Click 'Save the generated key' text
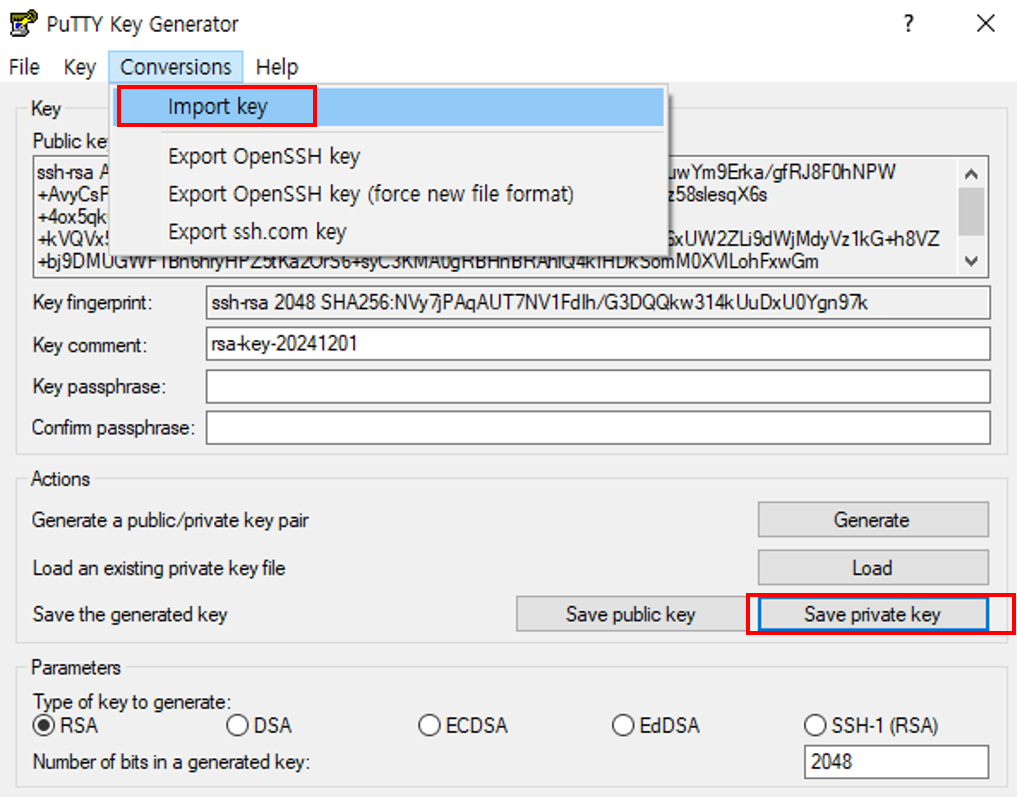1017x797 pixels. click(x=130, y=615)
